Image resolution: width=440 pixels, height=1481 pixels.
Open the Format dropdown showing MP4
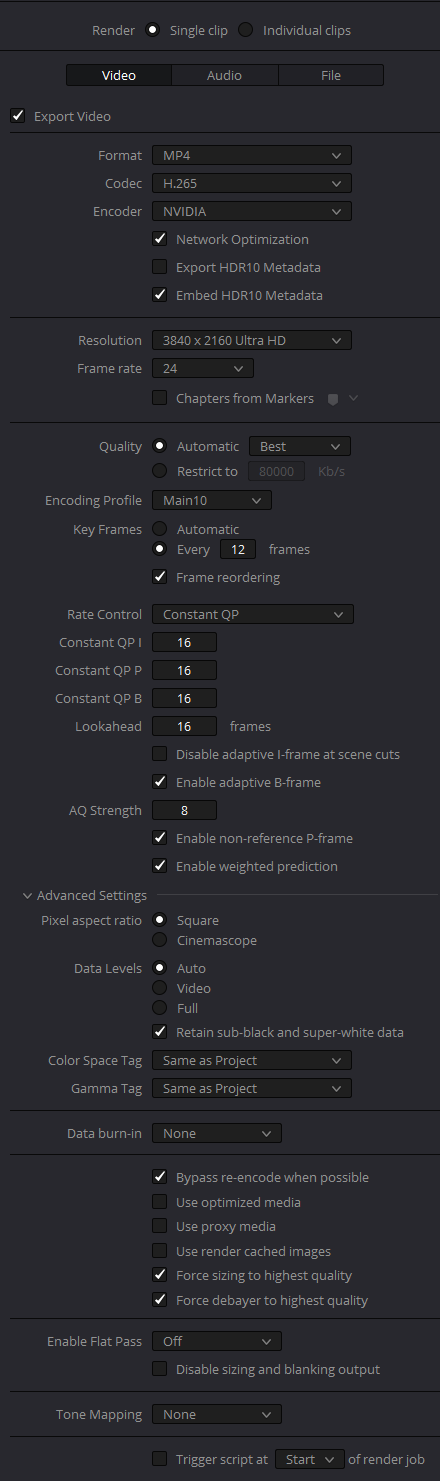(x=252, y=156)
